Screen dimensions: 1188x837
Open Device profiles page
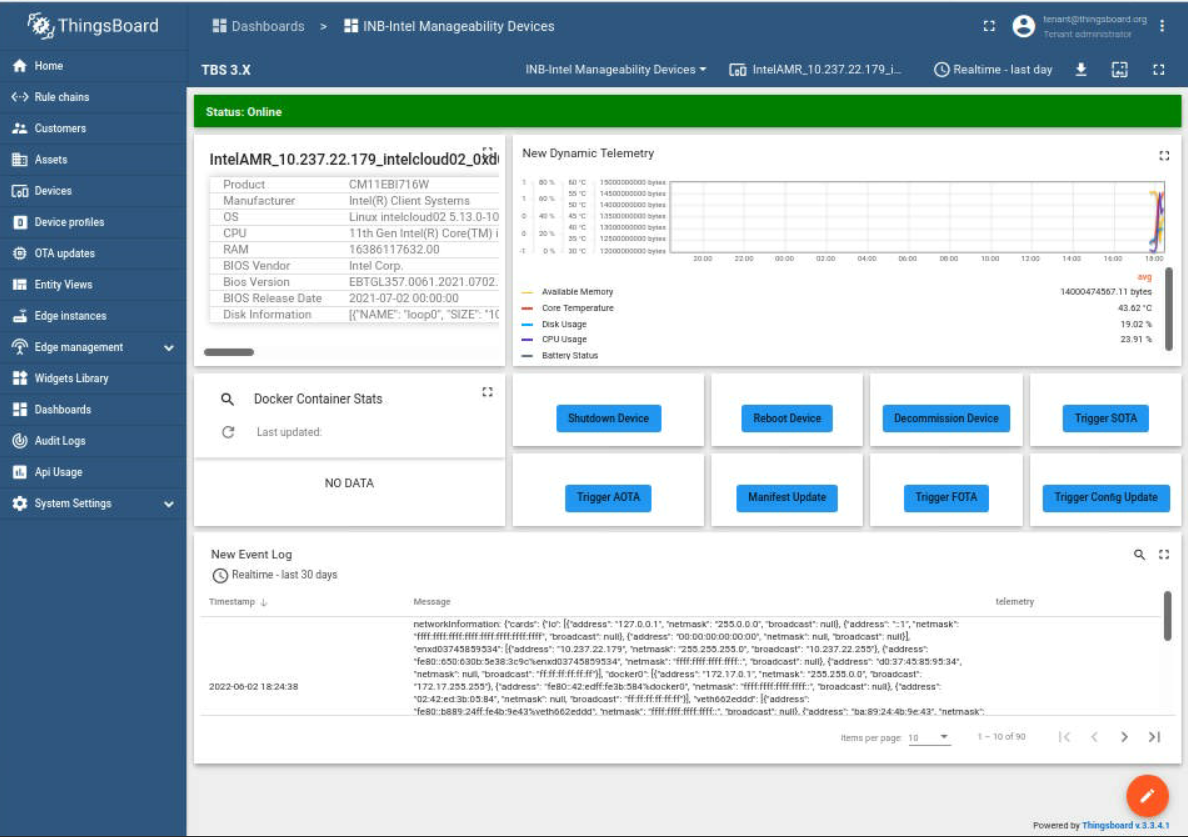pos(93,222)
